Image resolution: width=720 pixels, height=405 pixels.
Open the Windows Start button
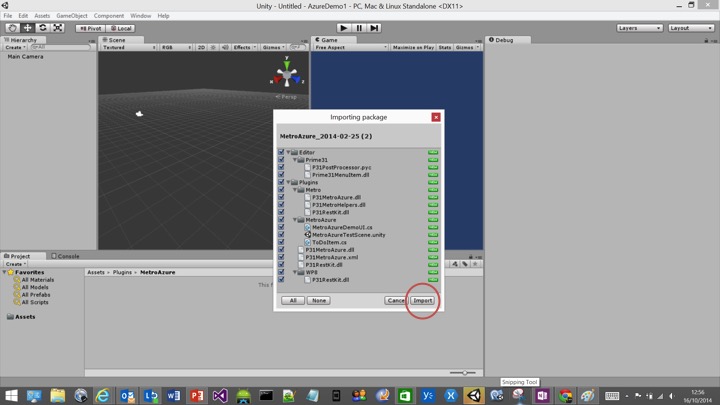click(11, 395)
